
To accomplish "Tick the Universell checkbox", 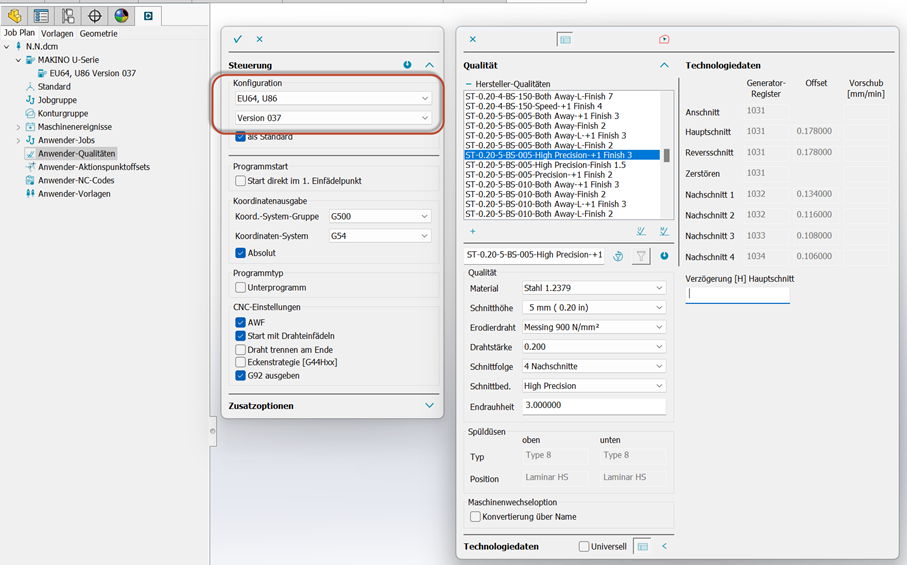I will click(584, 547).
